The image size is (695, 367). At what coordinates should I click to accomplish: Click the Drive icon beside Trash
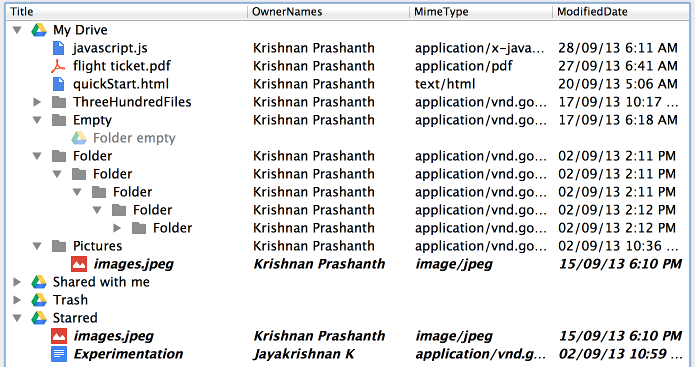39,300
